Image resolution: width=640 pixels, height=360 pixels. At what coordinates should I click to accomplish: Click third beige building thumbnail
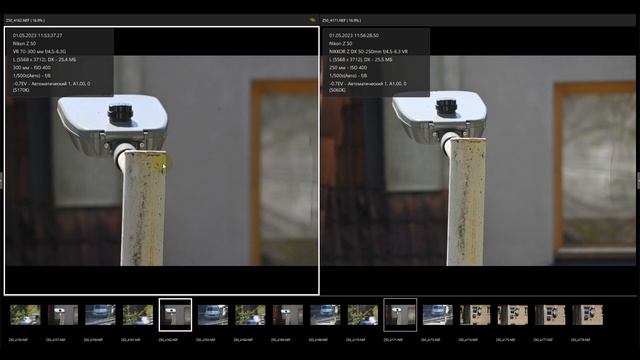pyautogui.click(x=550, y=315)
